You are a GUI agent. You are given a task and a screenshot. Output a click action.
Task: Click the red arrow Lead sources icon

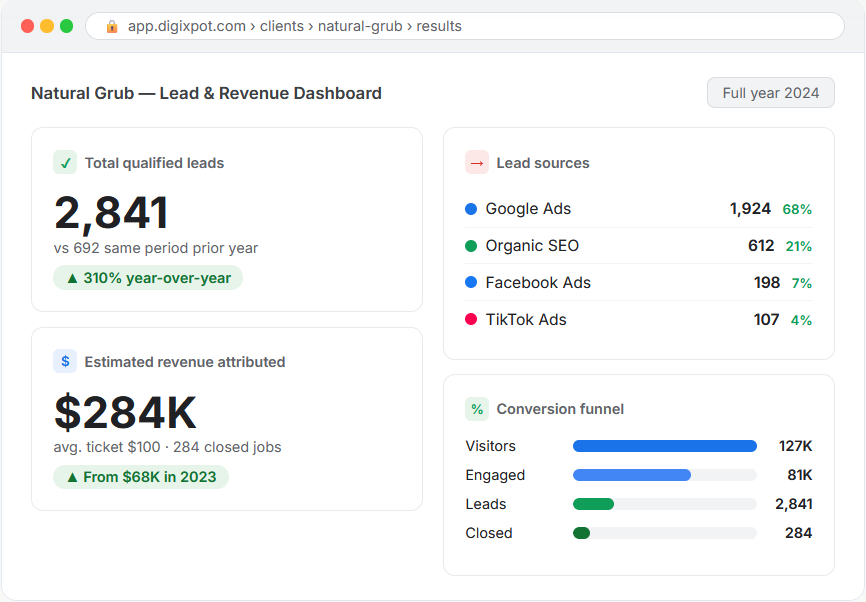pos(477,162)
